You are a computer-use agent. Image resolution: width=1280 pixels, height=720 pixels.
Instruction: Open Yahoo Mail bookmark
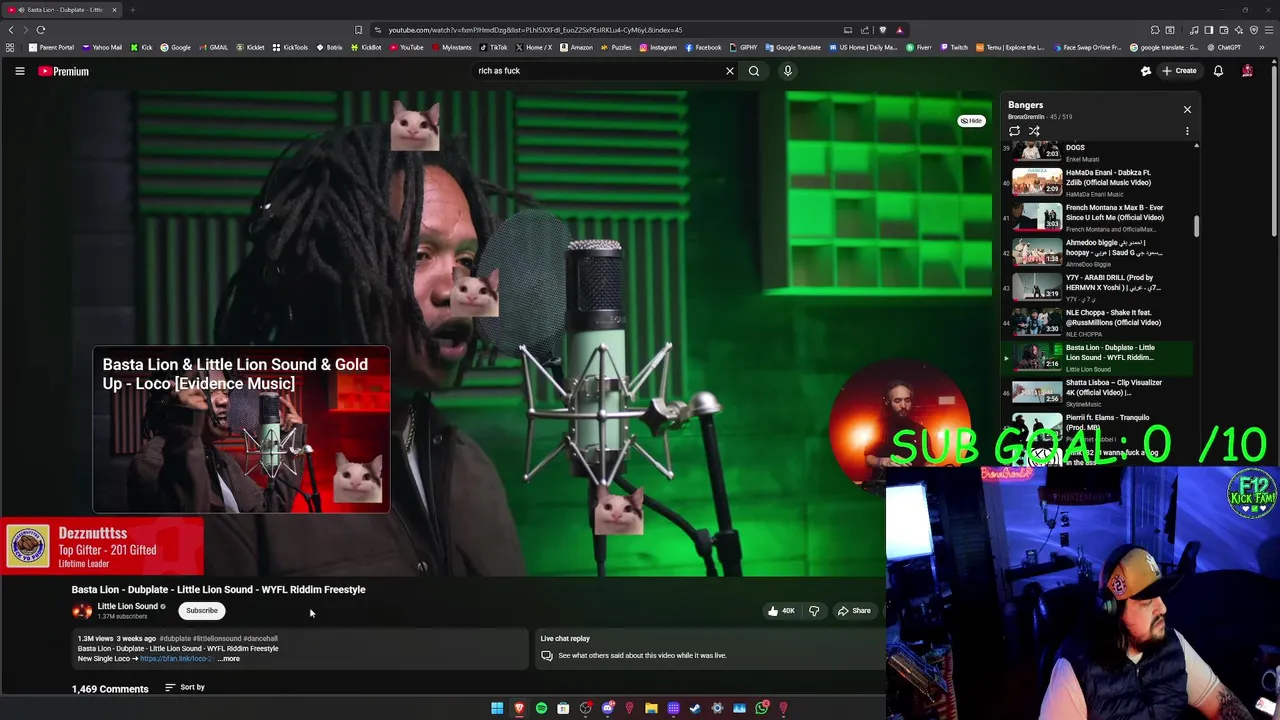tap(103, 47)
